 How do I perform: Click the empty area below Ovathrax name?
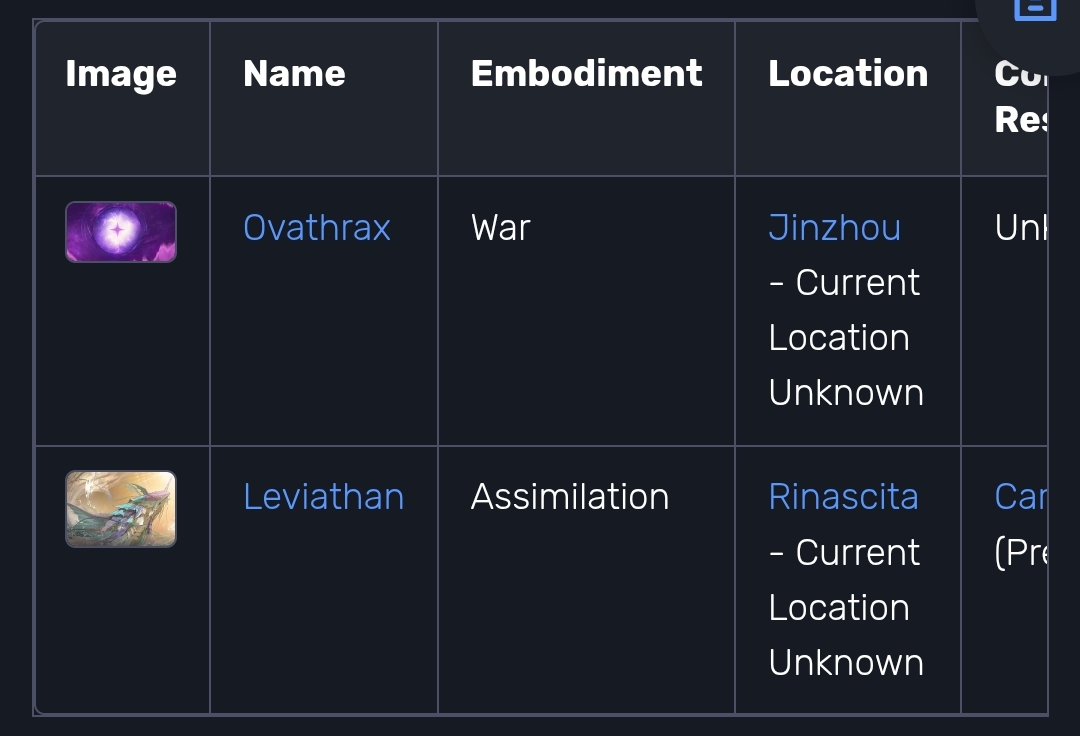pyautogui.click(x=324, y=344)
